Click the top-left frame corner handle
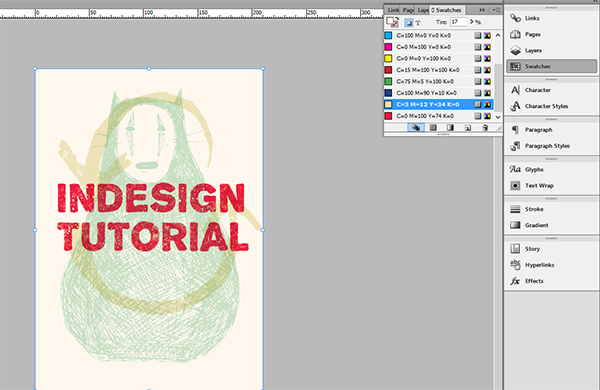The image size is (600, 390). 35,69
